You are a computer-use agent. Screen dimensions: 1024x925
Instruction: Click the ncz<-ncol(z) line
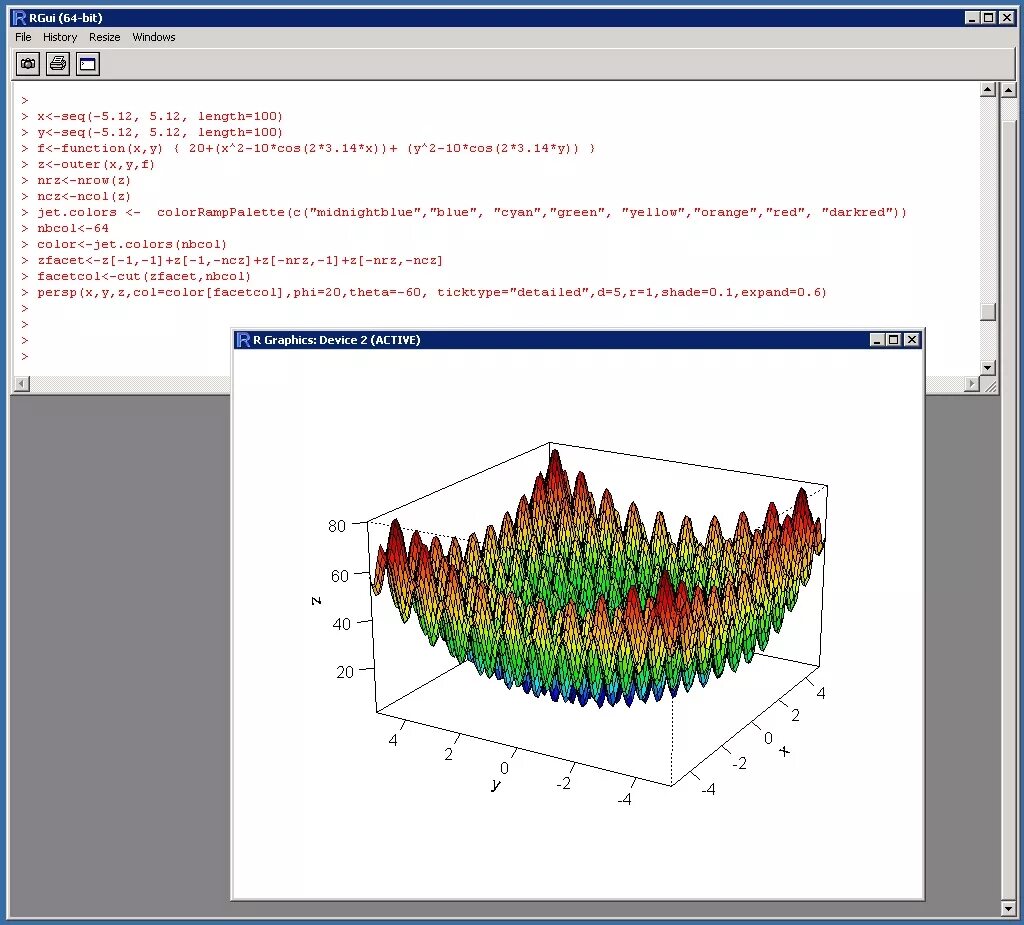click(84, 196)
